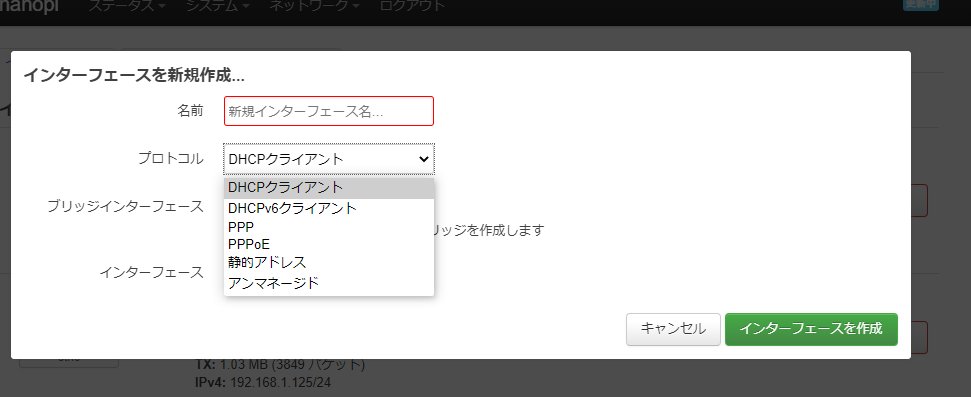Click the キャンセル button

(x=673, y=329)
